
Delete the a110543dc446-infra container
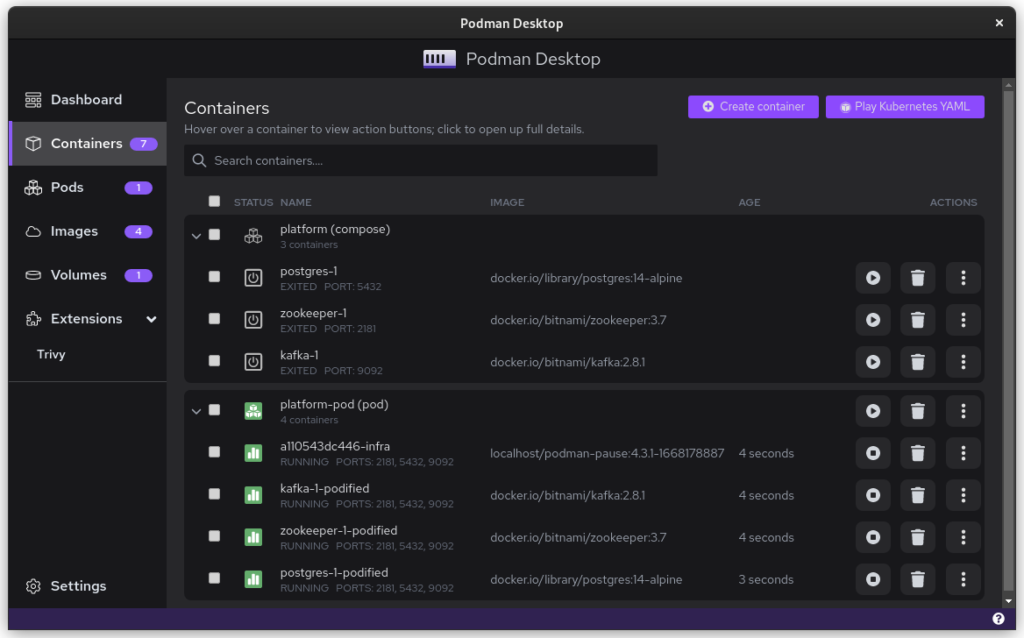point(918,454)
